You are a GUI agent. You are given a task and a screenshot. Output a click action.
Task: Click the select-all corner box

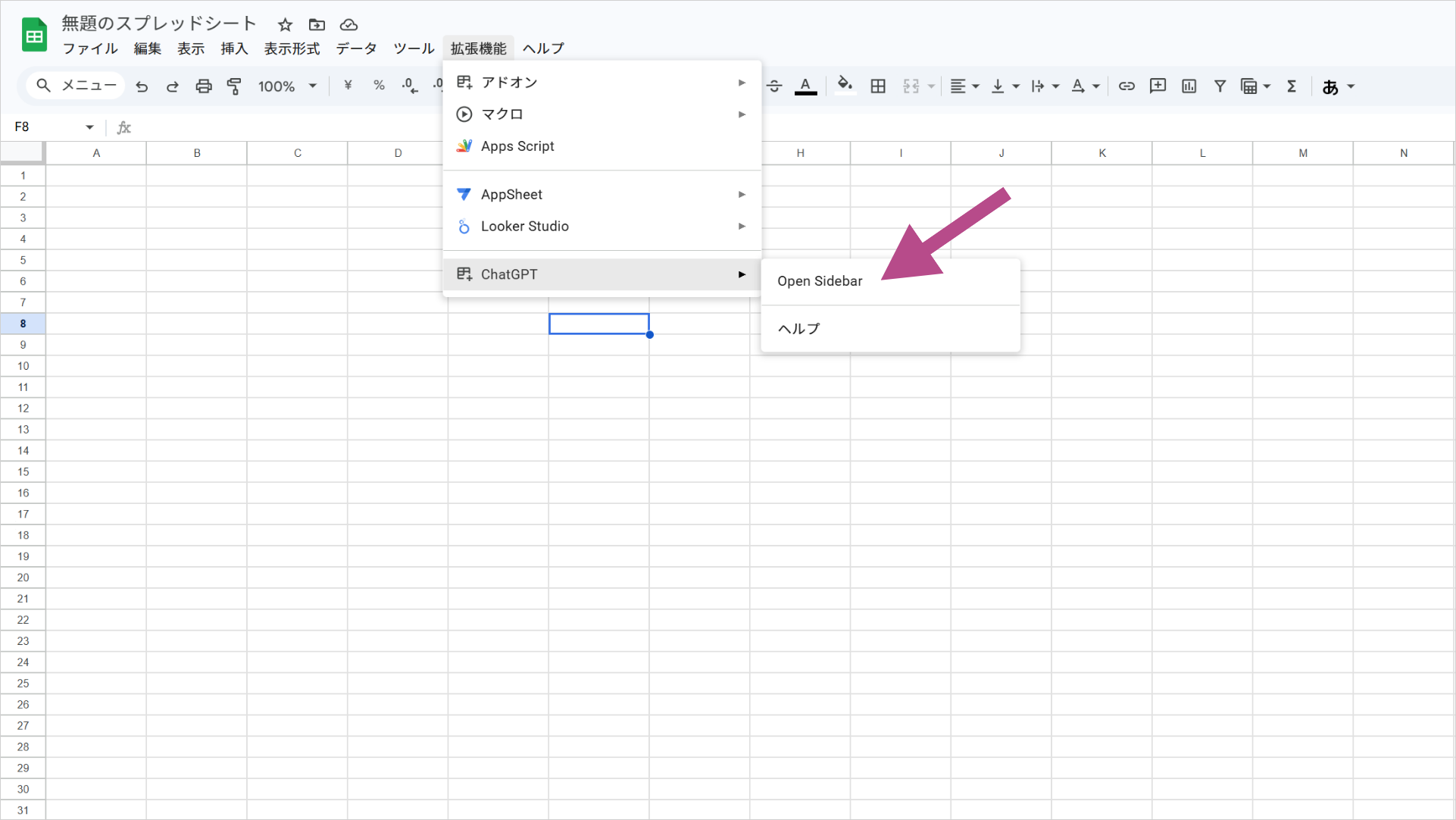point(22,152)
